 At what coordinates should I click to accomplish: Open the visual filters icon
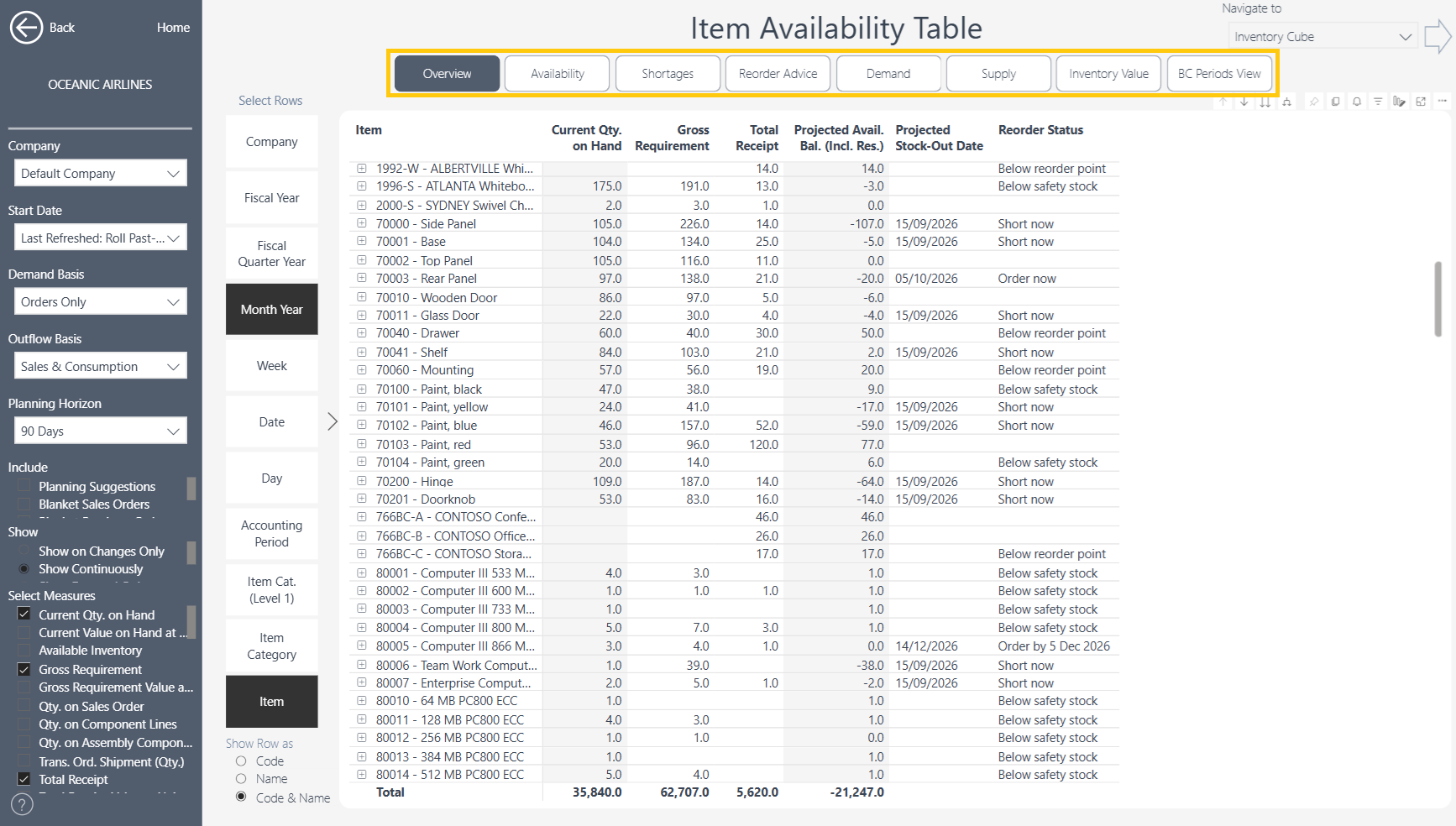1378,102
